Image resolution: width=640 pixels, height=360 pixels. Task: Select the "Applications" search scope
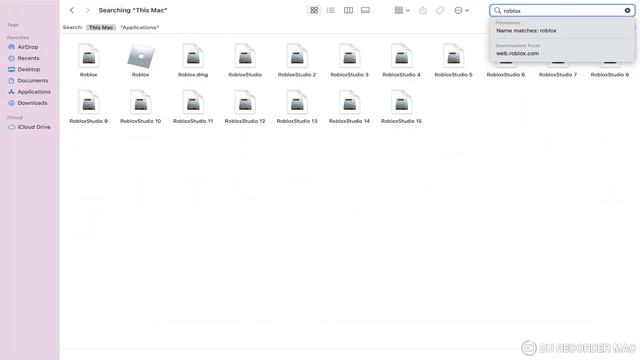tap(140, 27)
